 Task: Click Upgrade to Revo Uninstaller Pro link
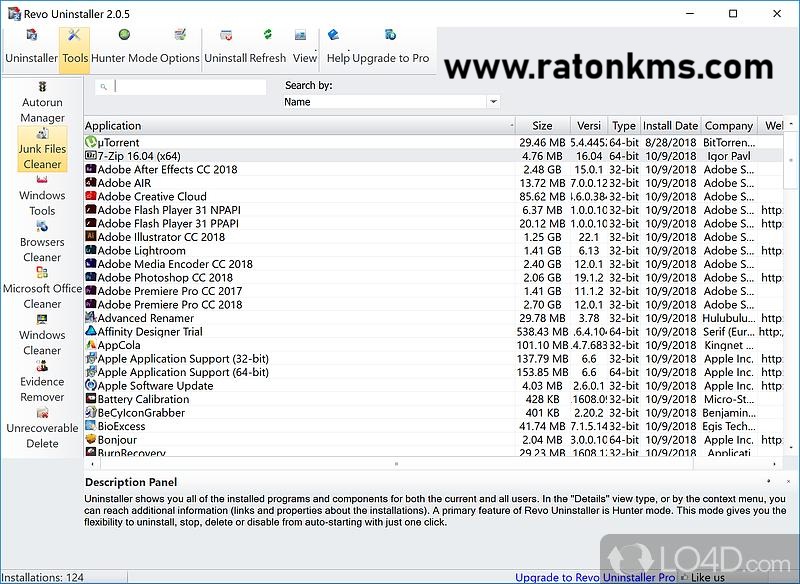pos(595,577)
